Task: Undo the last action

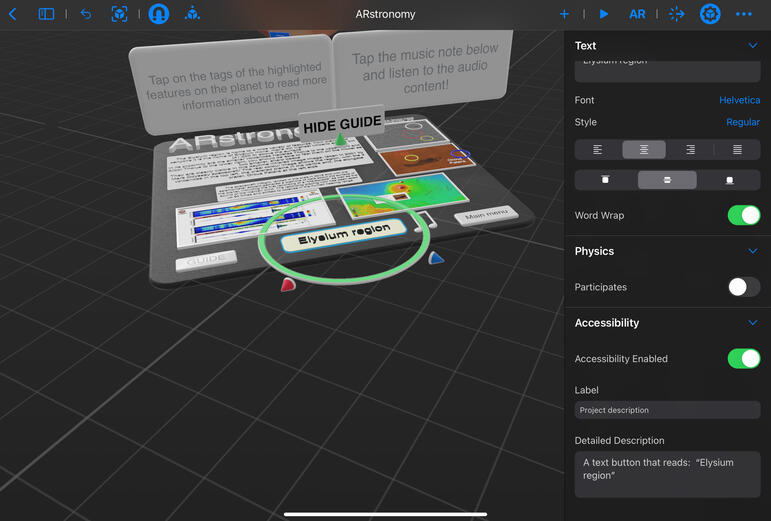Action: (x=86, y=14)
